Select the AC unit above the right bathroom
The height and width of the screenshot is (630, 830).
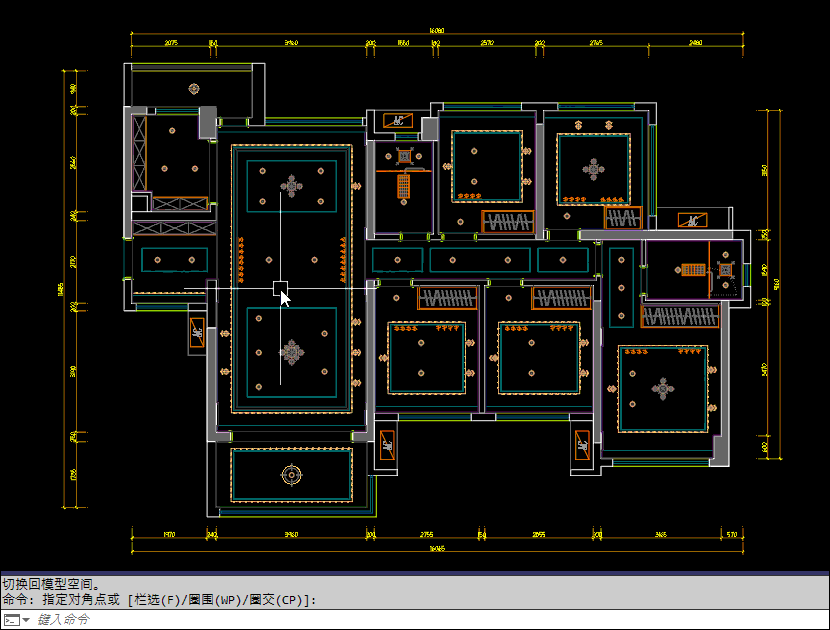(690, 220)
